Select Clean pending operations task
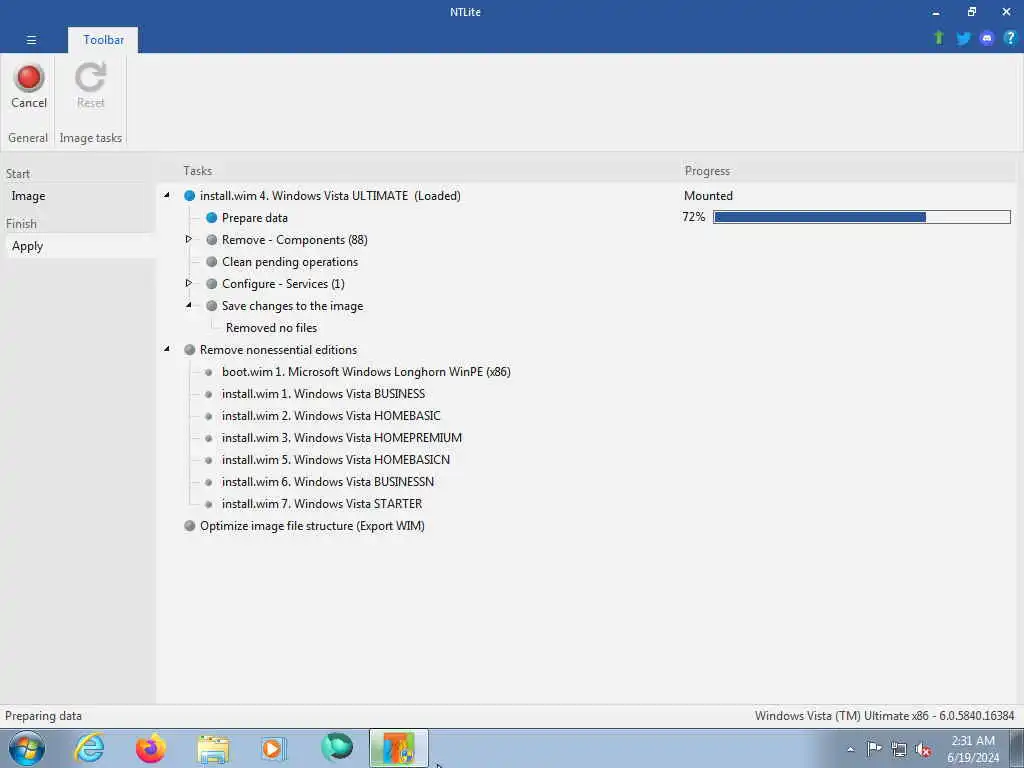The image size is (1024, 768). pyautogui.click(x=290, y=262)
